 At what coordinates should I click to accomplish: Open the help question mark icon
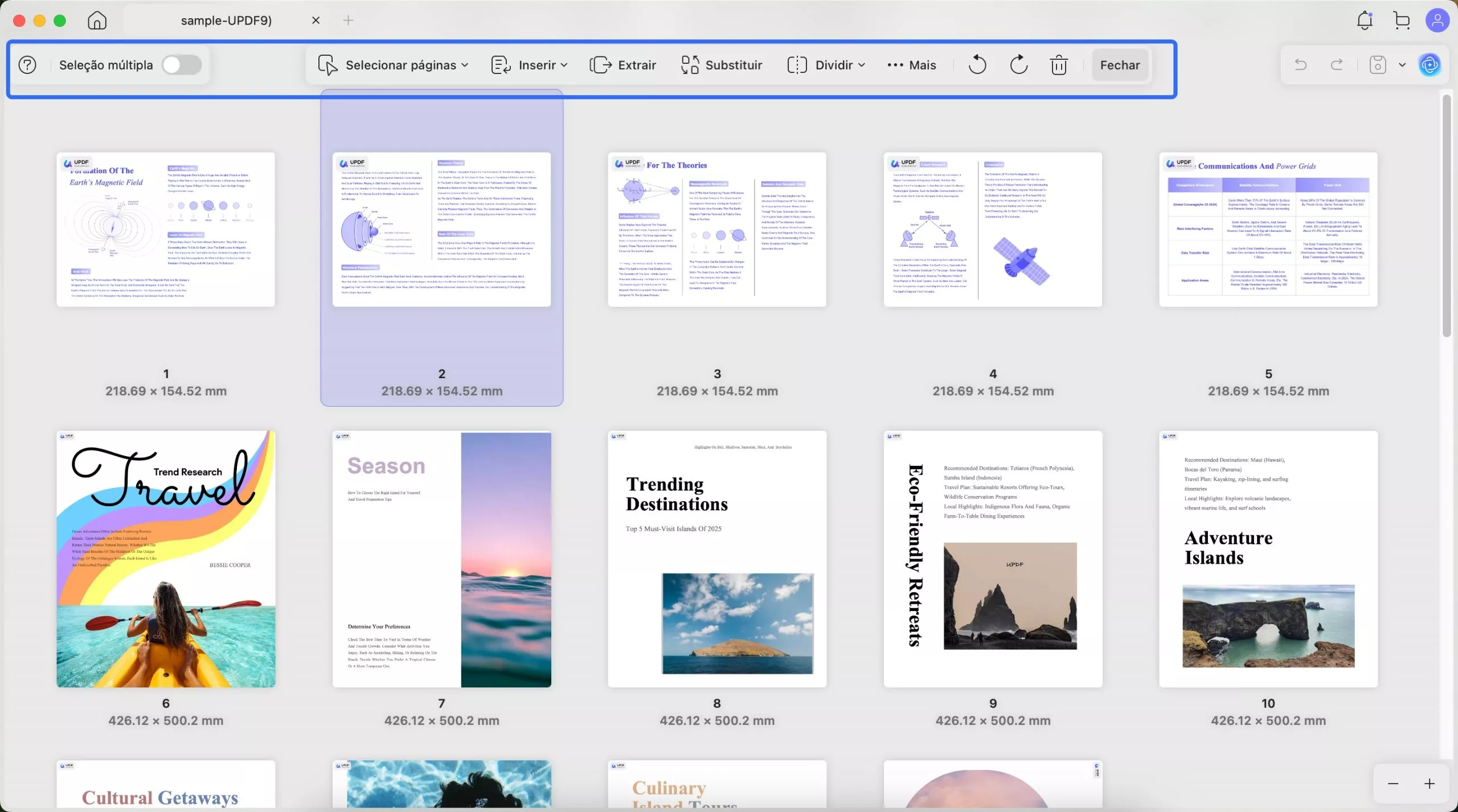[27, 65]
